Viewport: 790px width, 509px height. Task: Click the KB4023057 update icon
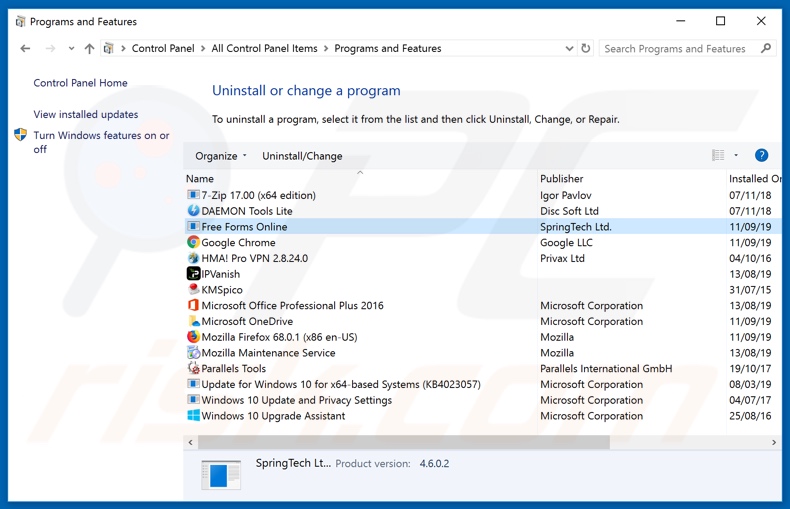[x=193, y=384]
